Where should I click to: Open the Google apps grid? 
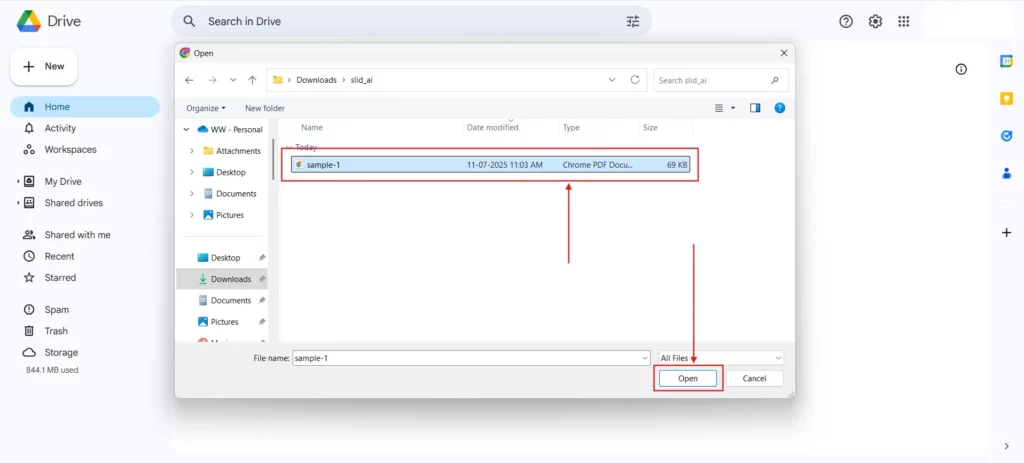[x=904, y=21]
